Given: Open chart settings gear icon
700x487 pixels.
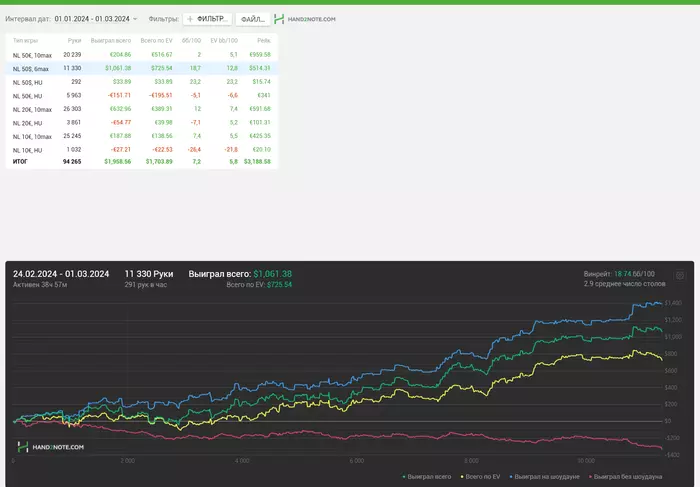Looking at the screenshot, I should click(x=679, y=275).
